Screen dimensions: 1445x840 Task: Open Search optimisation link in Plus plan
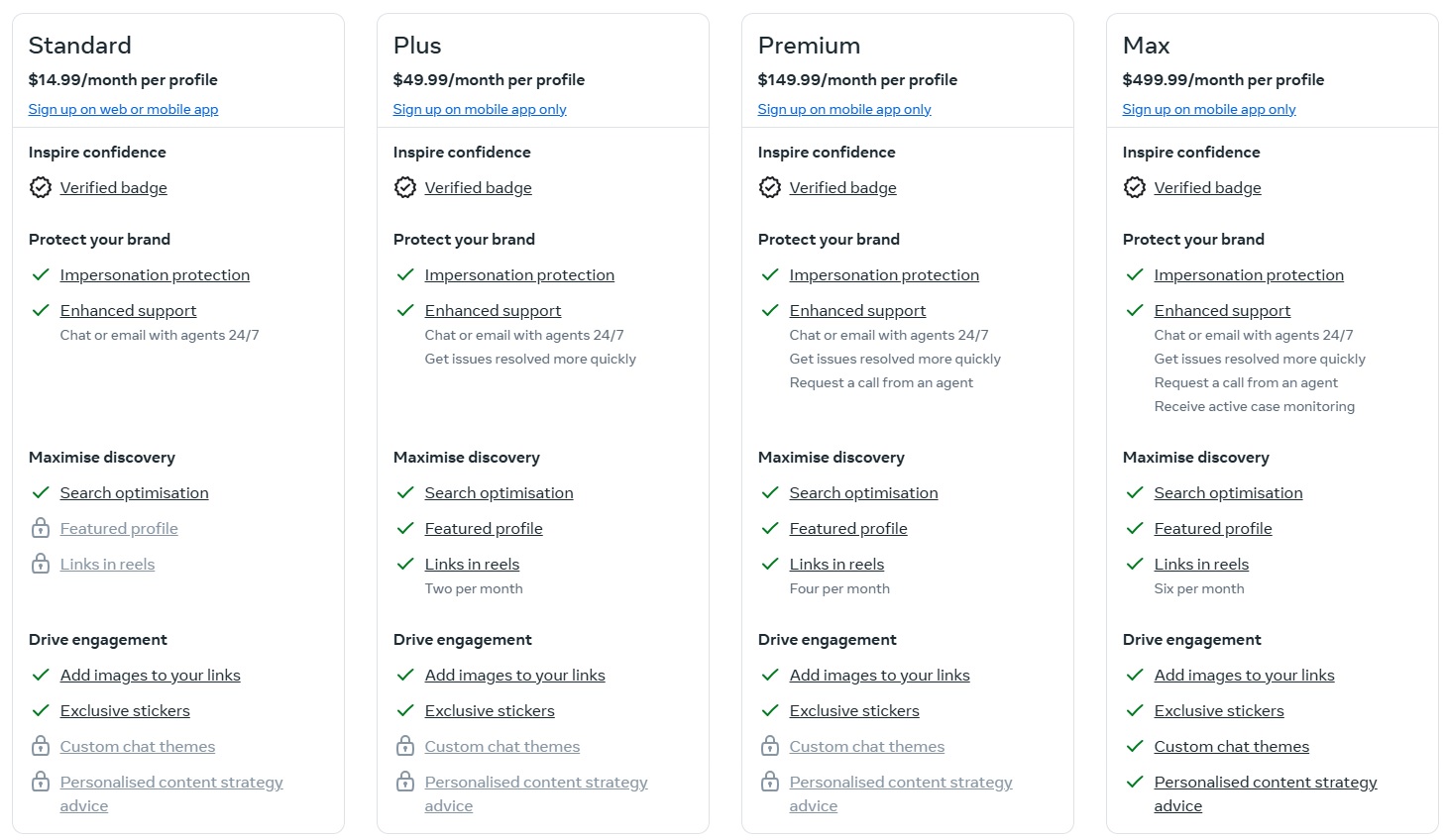[x=499, y=492]
